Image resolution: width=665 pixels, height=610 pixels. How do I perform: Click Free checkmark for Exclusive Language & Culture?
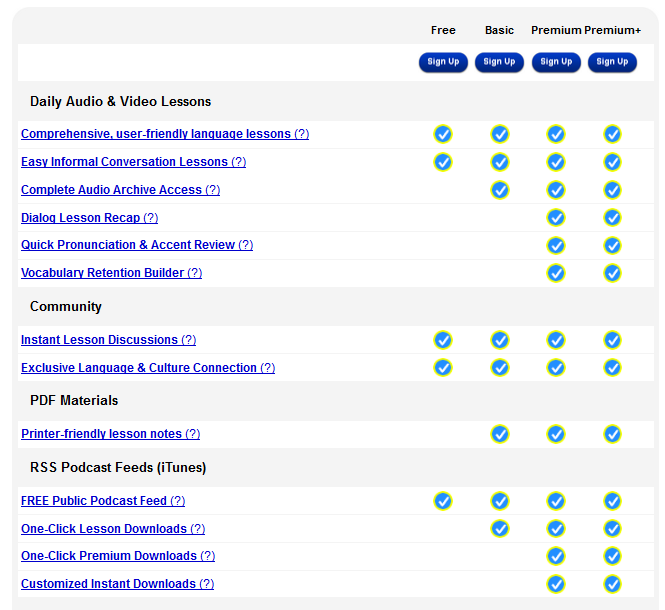(443, 368)
